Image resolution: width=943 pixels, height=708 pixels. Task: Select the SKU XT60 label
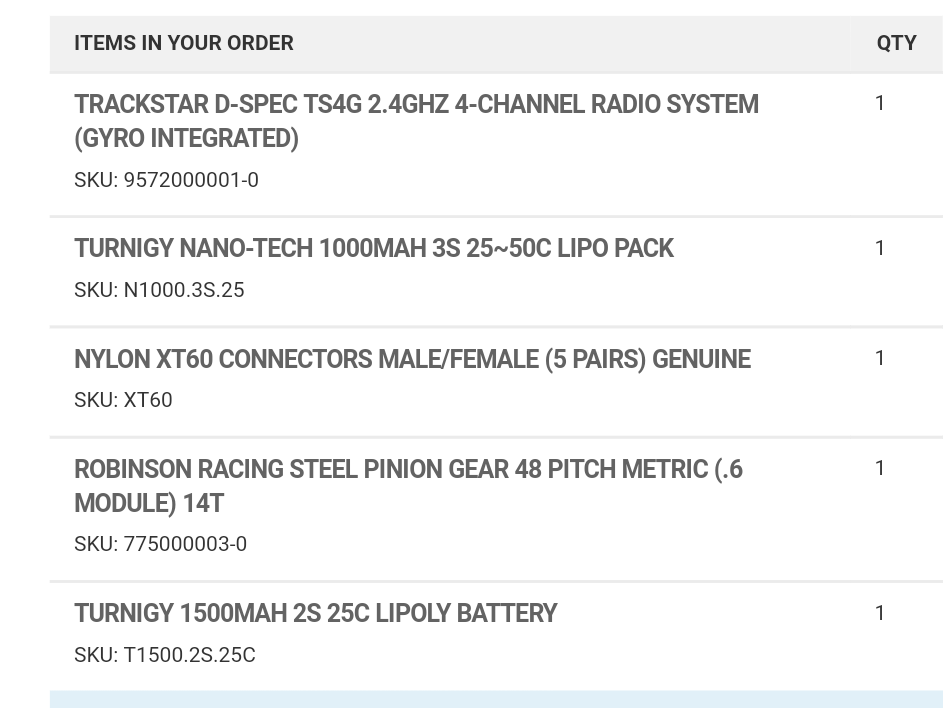pyautogui.click(x=123, y=400)
